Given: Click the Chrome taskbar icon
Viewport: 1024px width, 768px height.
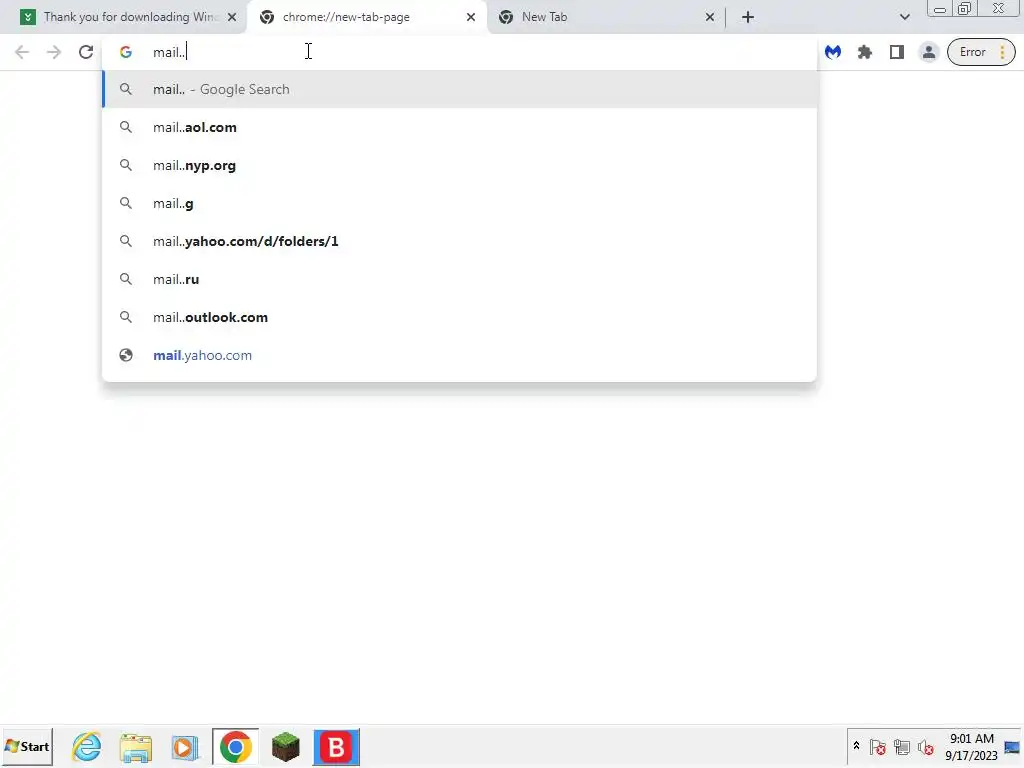Looking at the screenshot, I should (236, 746).
